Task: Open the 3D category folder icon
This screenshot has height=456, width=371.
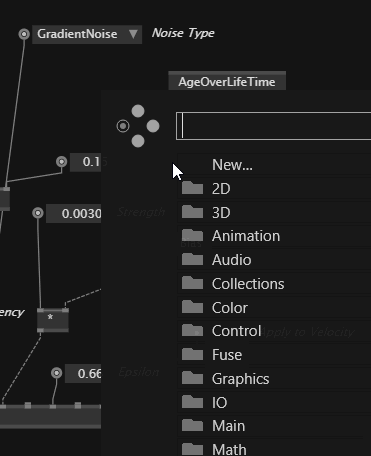Action: tap(192, 212)
